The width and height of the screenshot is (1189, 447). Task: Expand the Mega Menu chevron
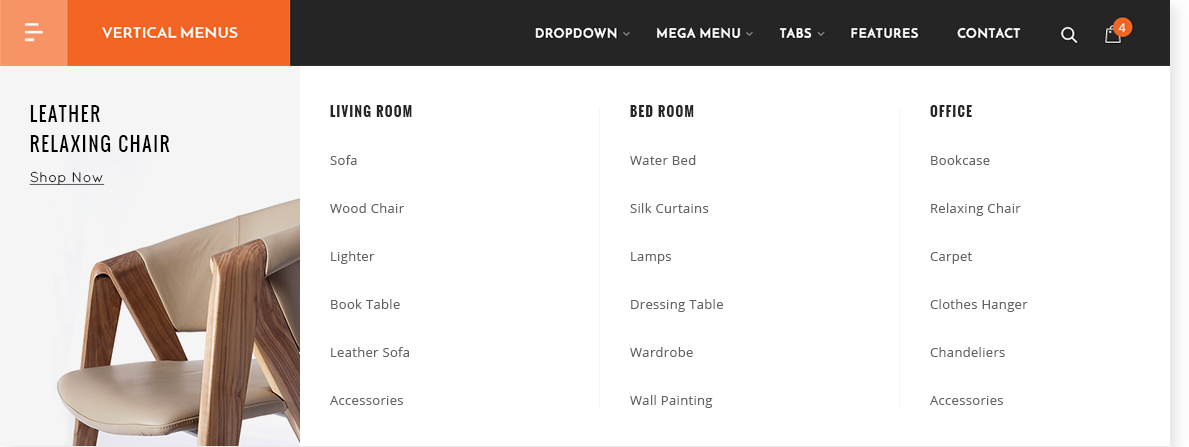pos(749,34)
